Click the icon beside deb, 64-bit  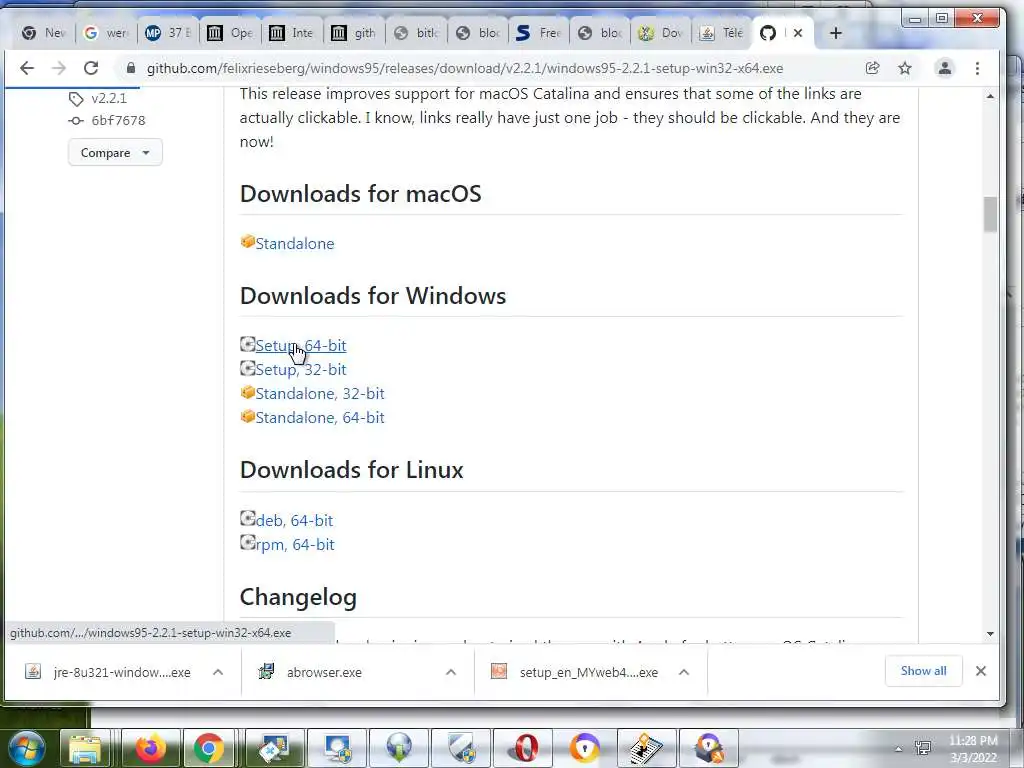(248, 519)
